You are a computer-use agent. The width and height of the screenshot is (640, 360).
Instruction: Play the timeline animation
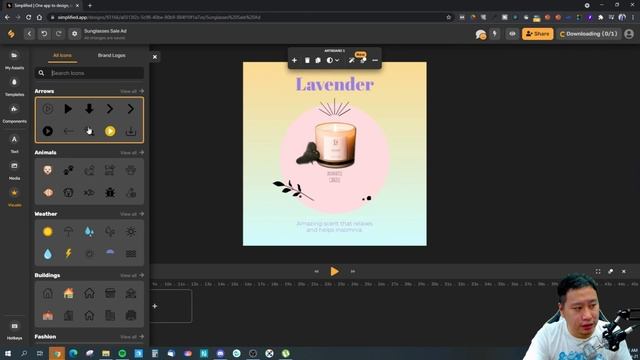click(334, 271)
